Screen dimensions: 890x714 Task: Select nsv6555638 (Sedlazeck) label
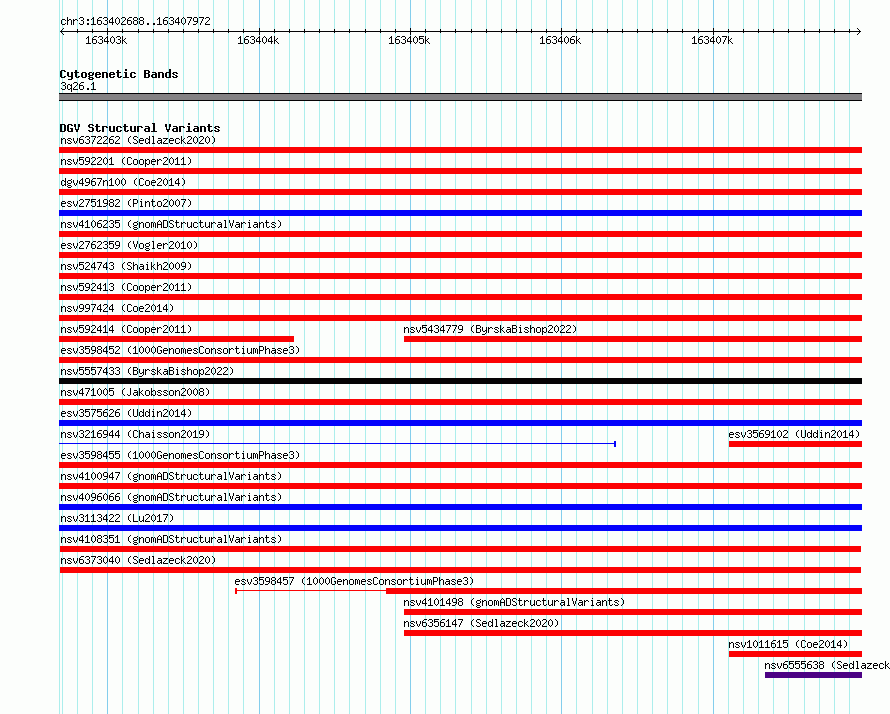click(826, 665)
